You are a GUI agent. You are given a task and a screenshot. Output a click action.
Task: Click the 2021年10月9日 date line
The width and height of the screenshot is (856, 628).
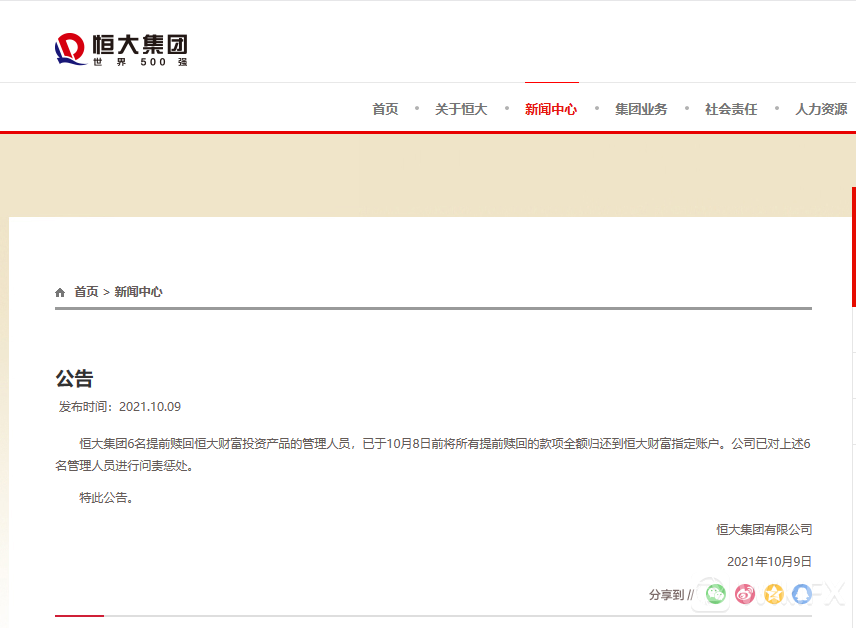pyautogui.click(x=770, y=561)
